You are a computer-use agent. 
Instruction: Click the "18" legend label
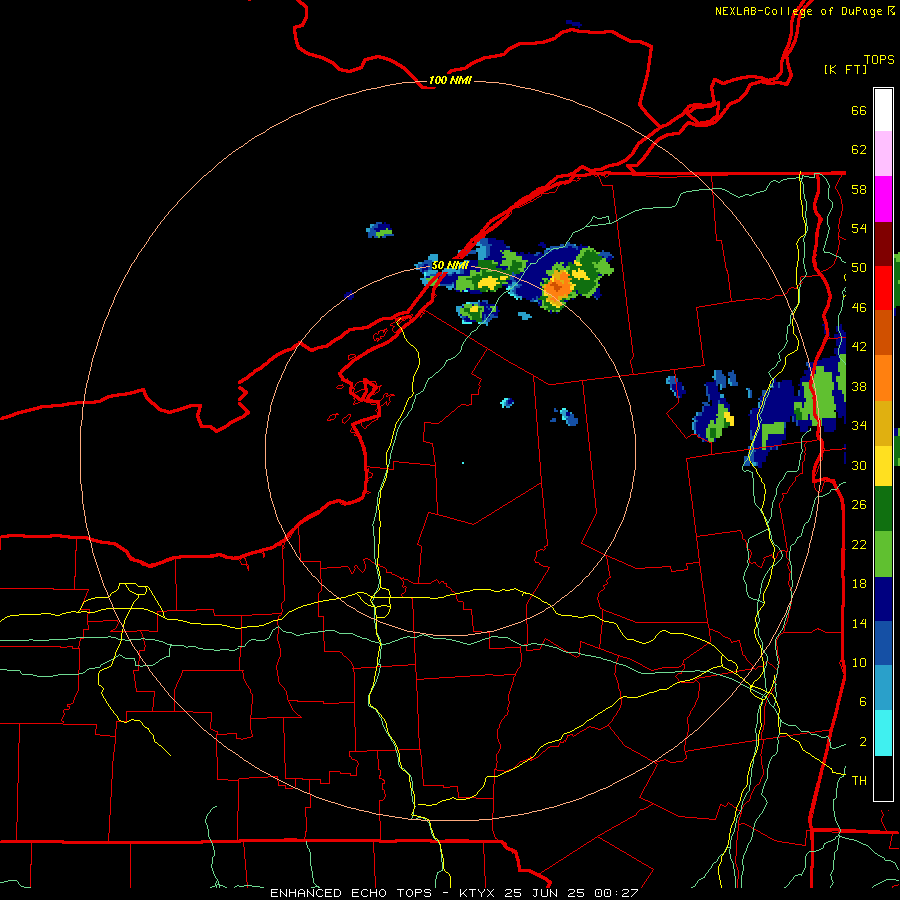click(859, 584)
